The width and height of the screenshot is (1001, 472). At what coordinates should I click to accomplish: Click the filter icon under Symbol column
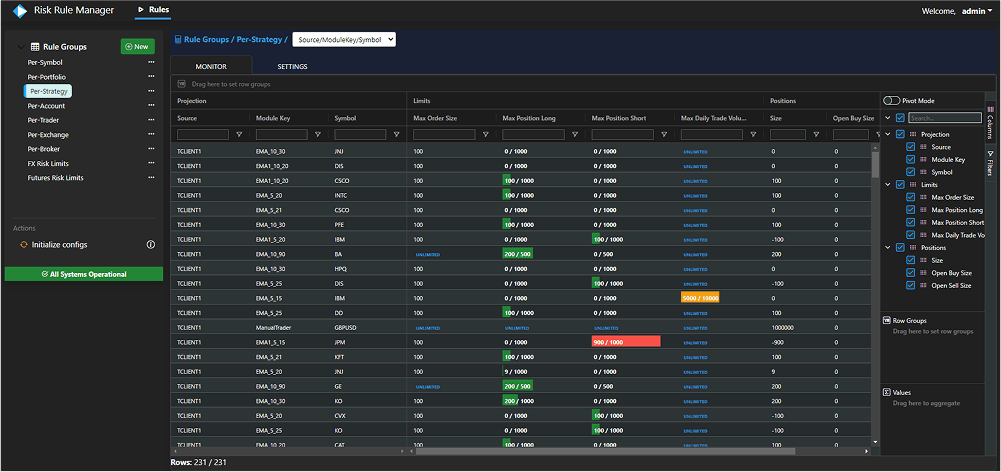tap(397, 134)
